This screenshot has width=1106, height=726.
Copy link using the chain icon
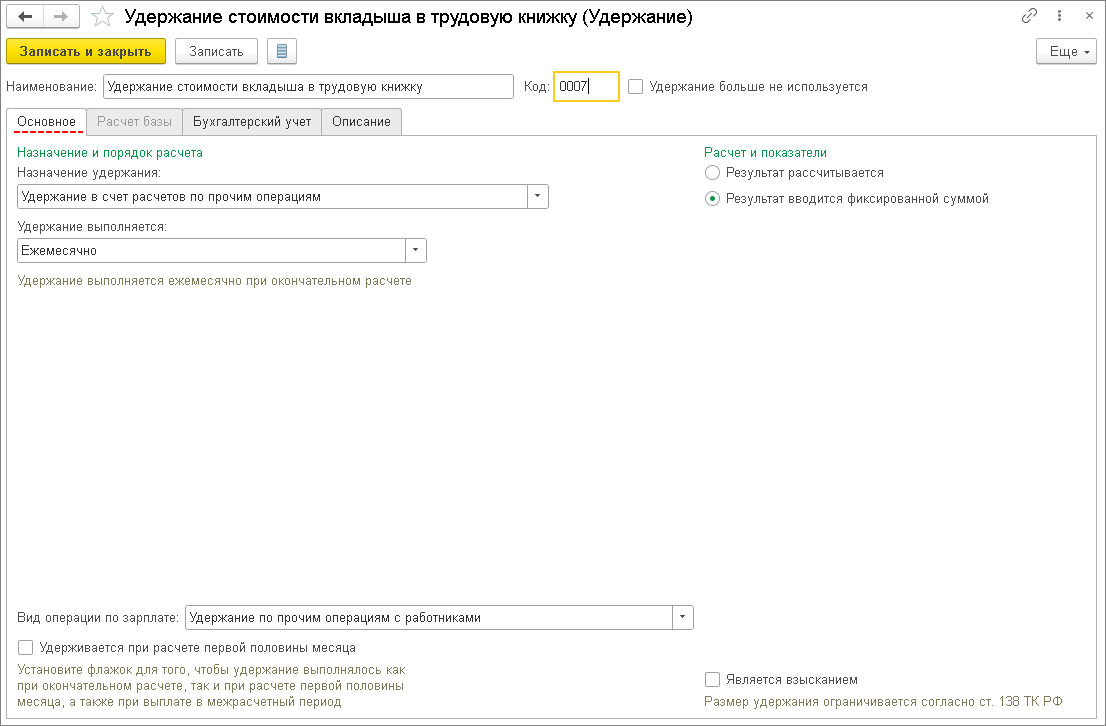pyautogui.click(x=1029, y=17)
